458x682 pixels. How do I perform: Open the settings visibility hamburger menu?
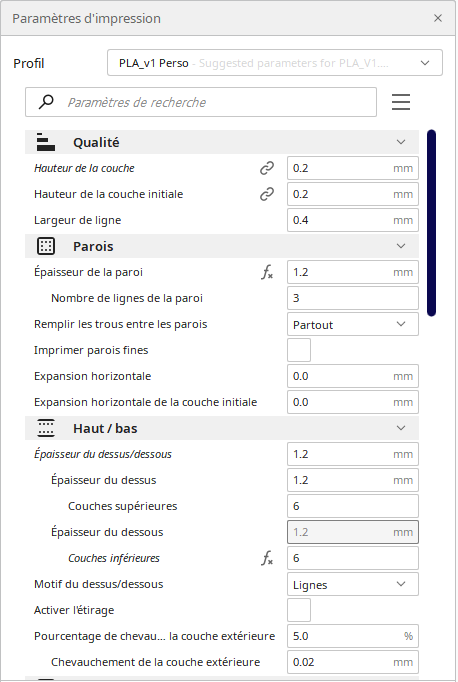pos(401,102)
